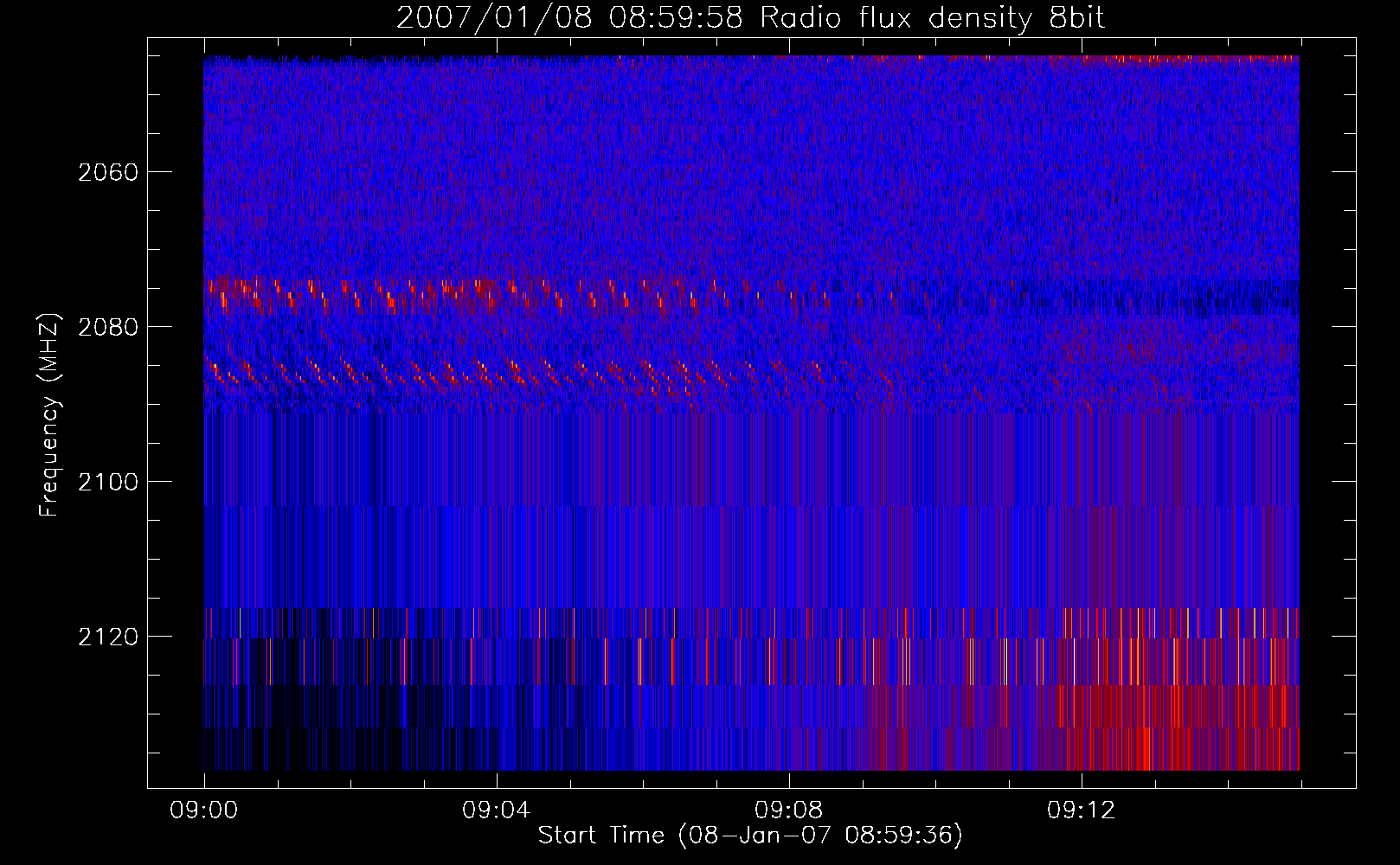This screenshot has height=865, width=1400.
Task: Click the 09:00 time tick label
Action: 204,811
